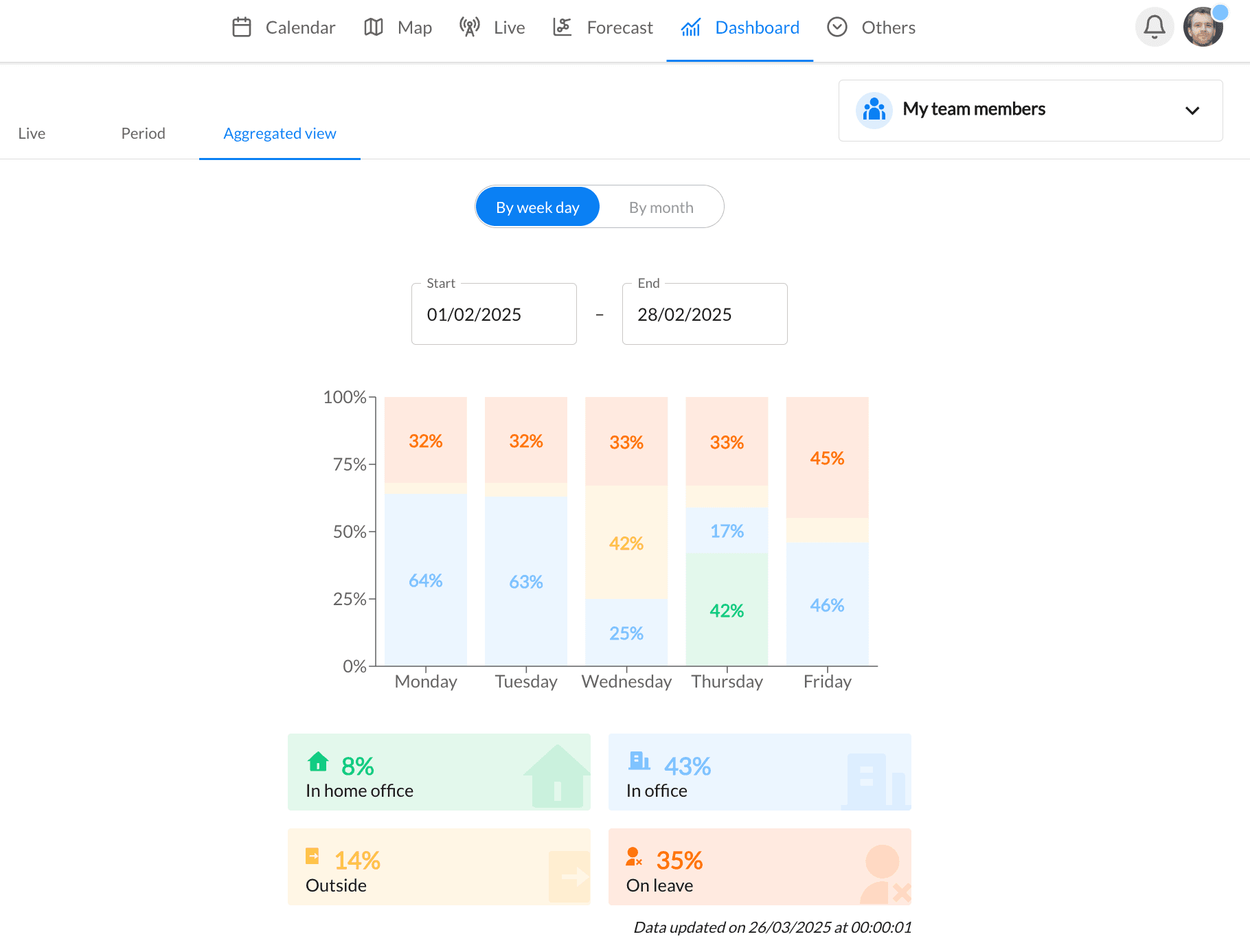Click the Calendar icon in navigation

[x=241, y=27]
